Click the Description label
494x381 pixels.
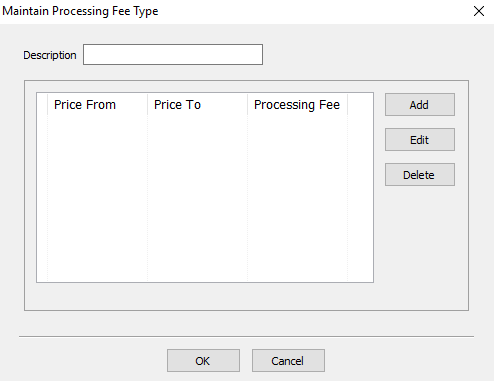click(50, 55)
